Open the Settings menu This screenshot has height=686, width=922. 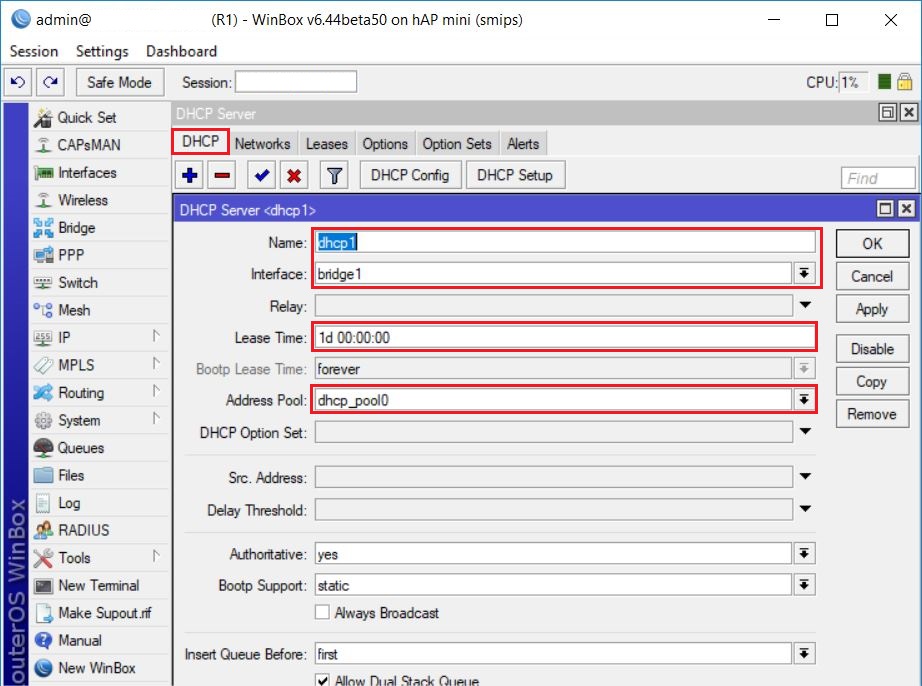[102, 52]
